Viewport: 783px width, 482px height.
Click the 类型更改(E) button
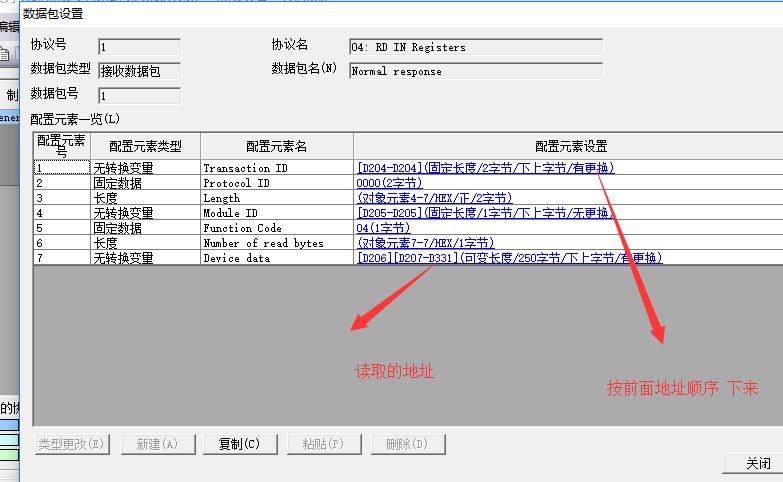point(72,444)
